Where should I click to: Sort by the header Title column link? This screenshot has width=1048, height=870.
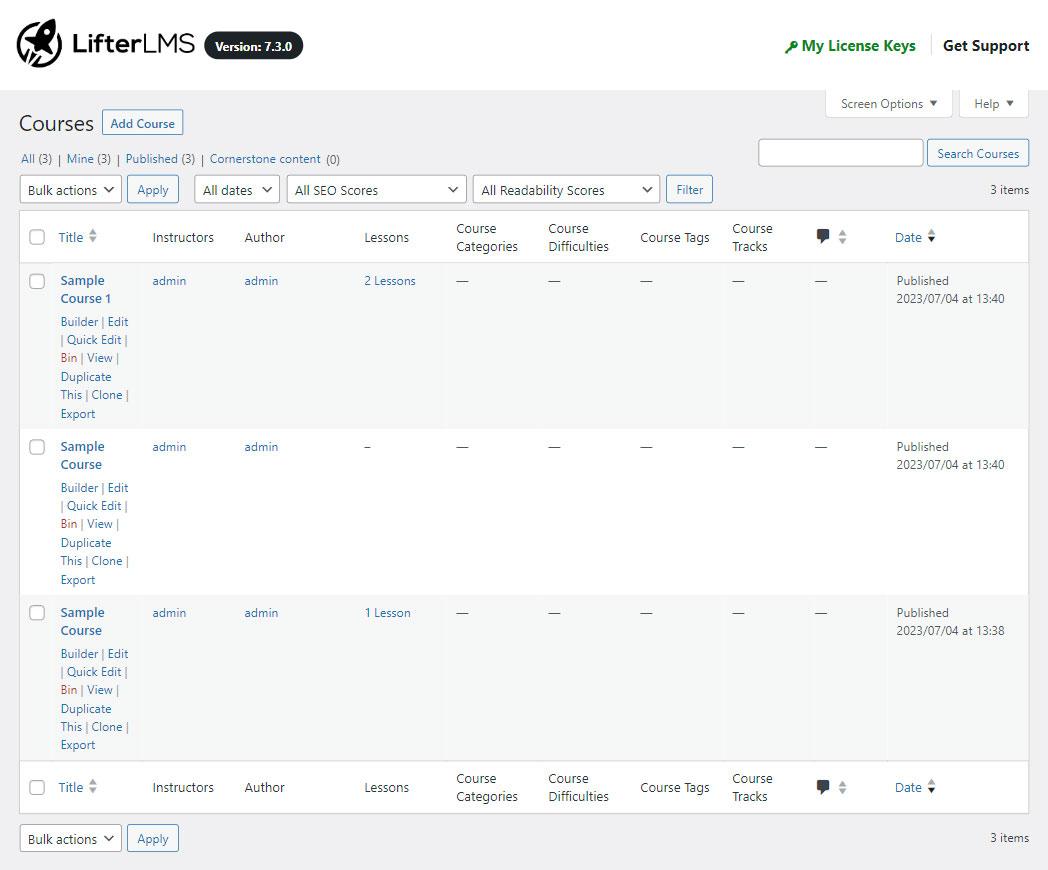point(71,237)
